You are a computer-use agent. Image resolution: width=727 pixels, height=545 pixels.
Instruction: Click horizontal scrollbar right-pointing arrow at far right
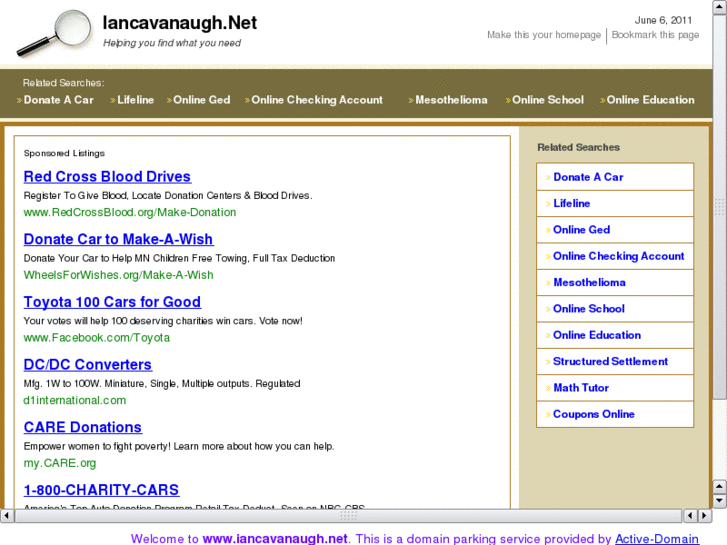tap(705, 515)
